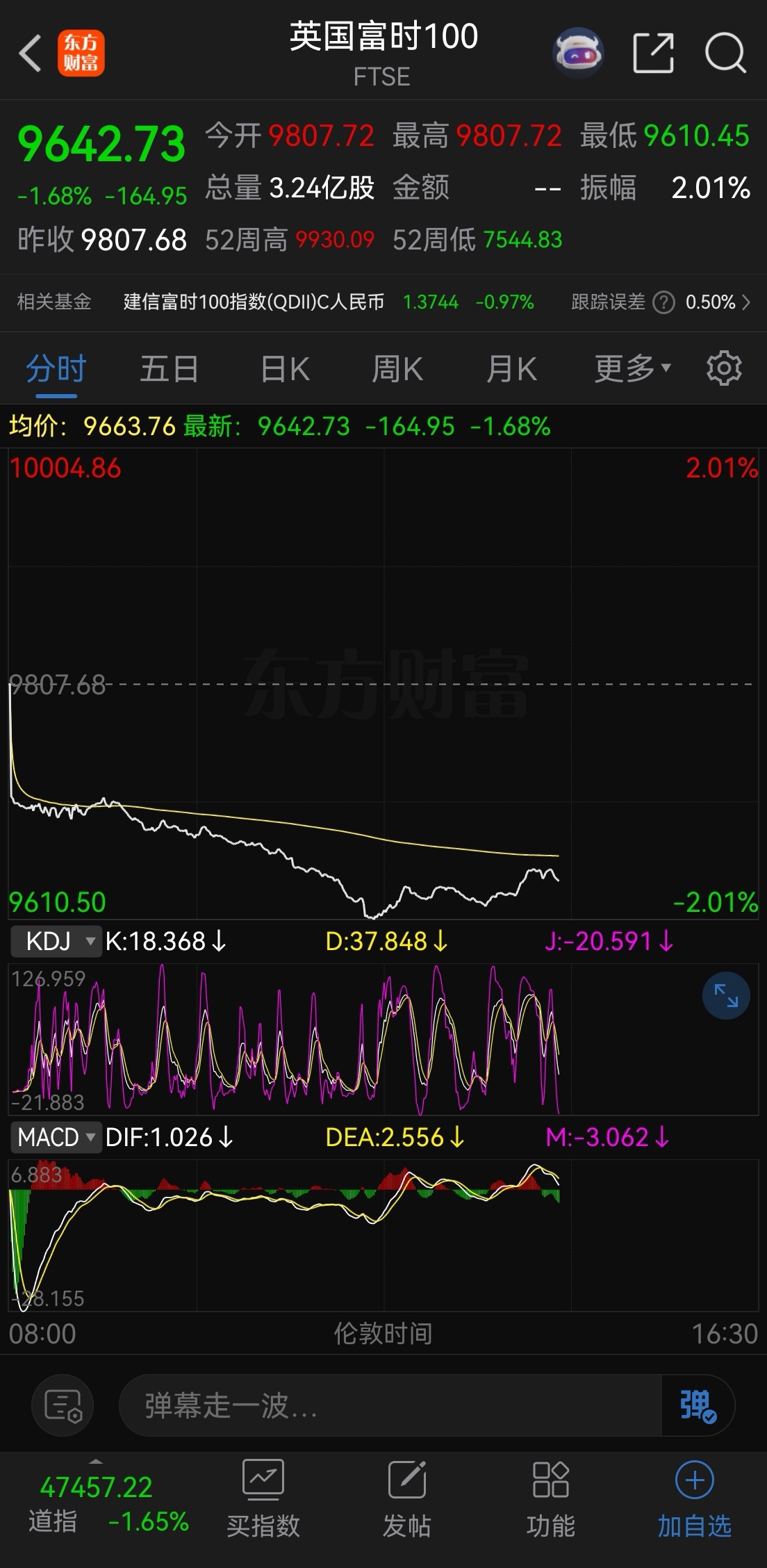Image resolution: width=767 pixels, height=1568 pixels.
Task: Switch to the 日K tab
Action: (x=285, y=369)
